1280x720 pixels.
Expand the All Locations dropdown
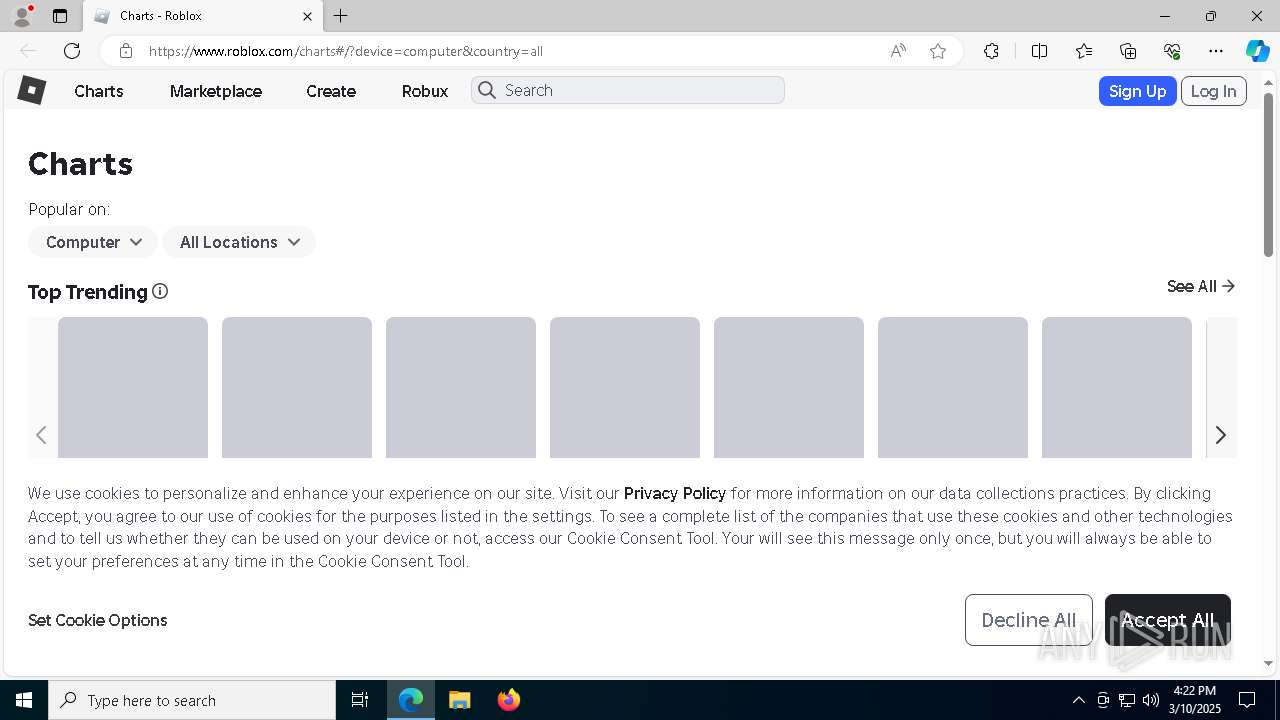(x=239, y=242)
